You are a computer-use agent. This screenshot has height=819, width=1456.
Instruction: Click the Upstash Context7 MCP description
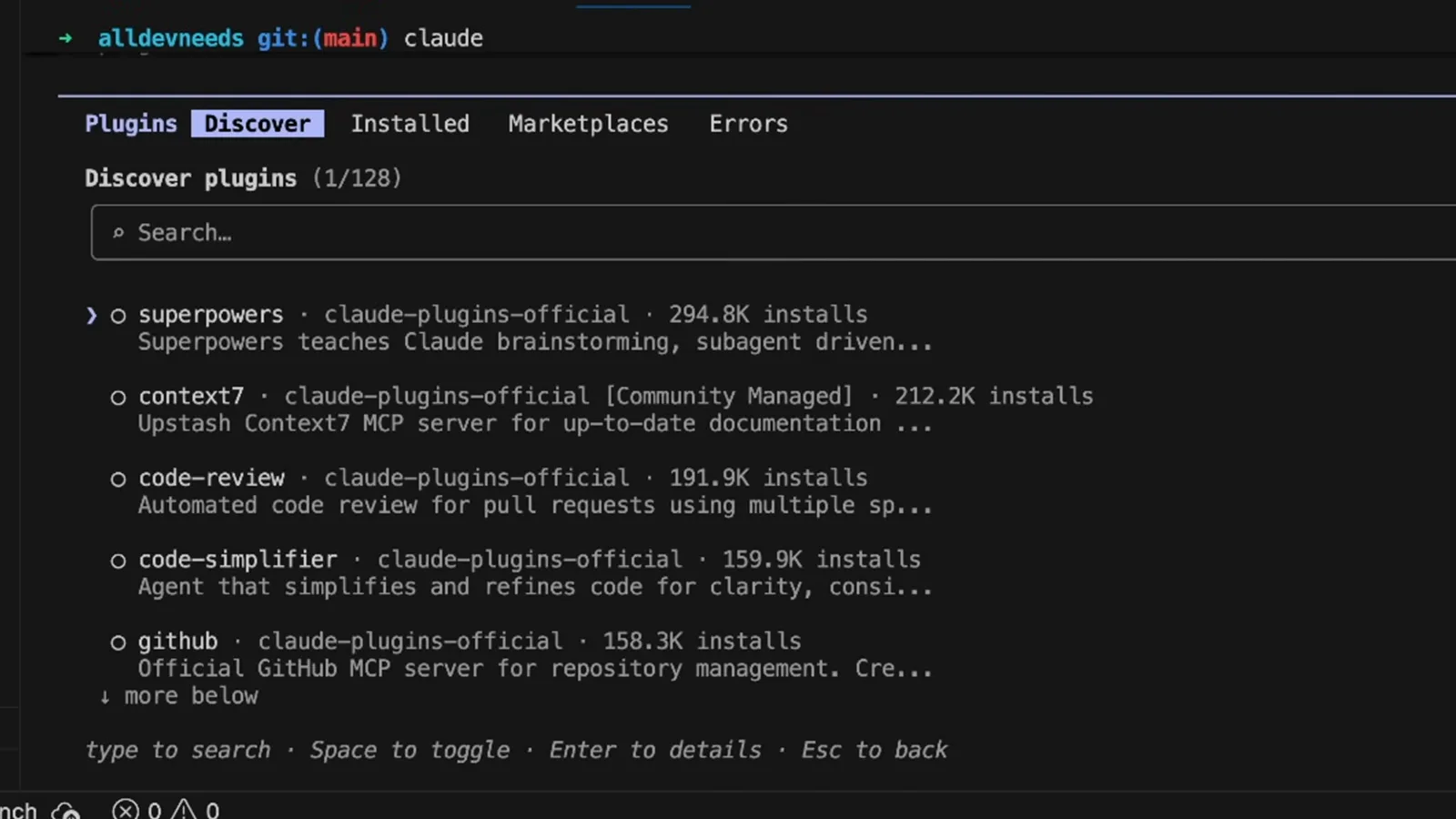tap(535, 424)
